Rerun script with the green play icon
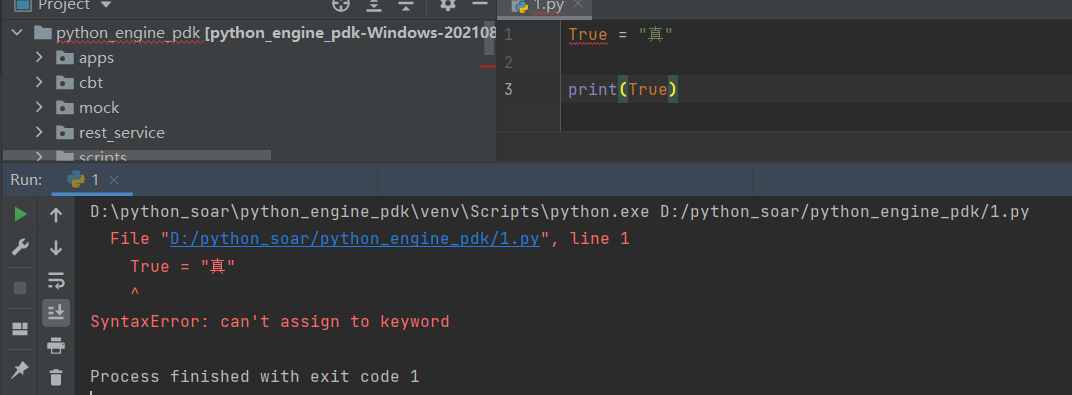Screen dimensions: 1072x395 [21, 215]
